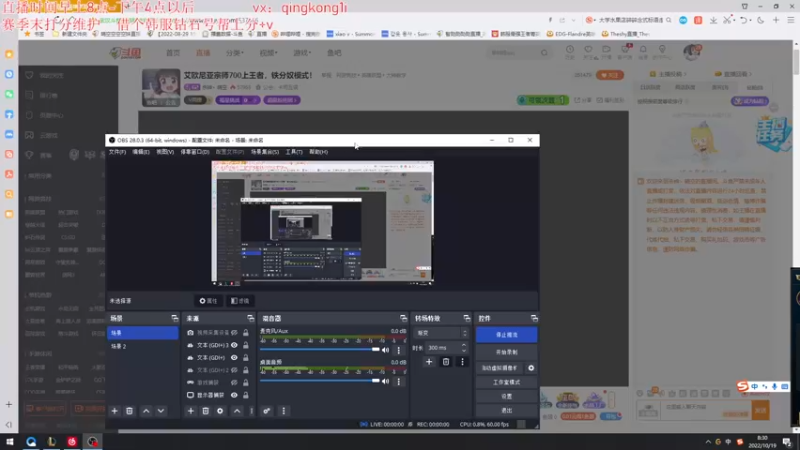The width and height of the screenshot is (800, 450).
Task: Click the start recording button
Action: pyautogui.click(x=506, y=352)
